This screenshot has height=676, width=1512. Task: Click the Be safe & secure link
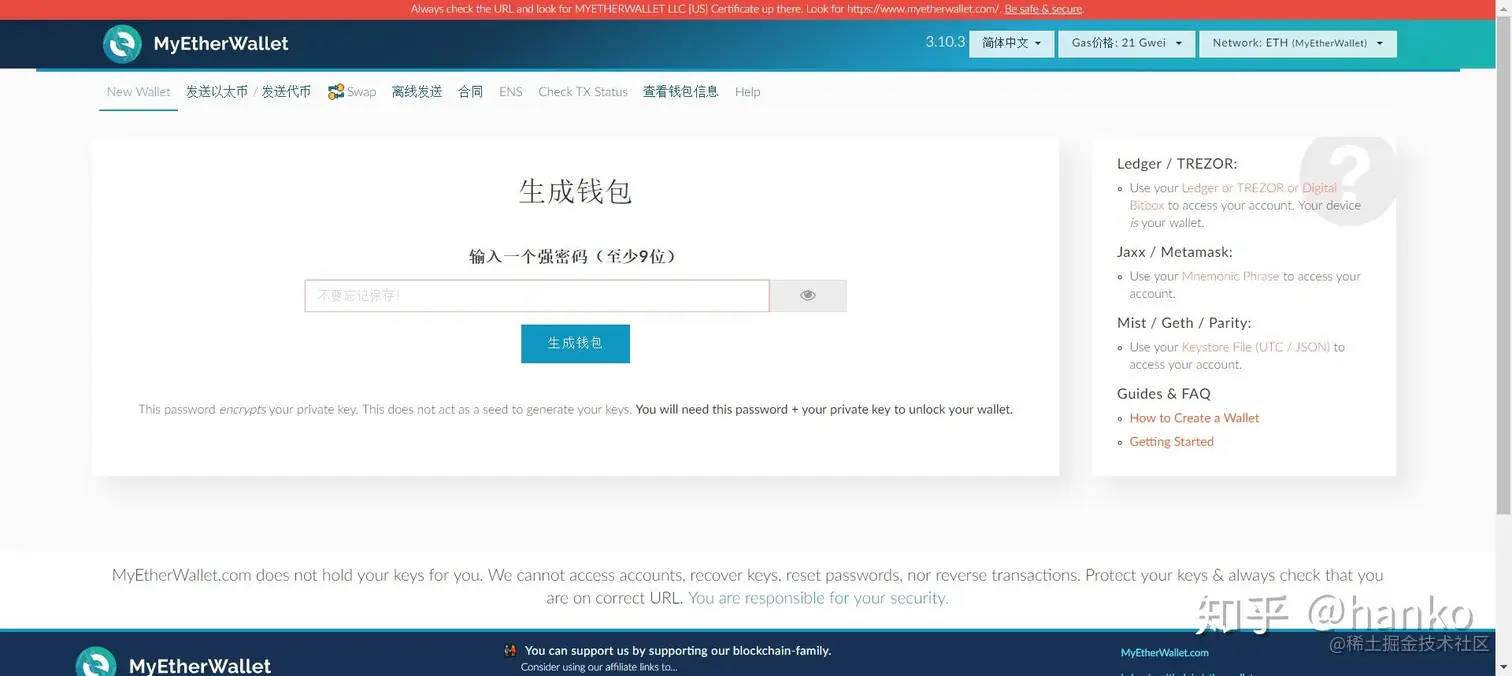click(1043, 9)
